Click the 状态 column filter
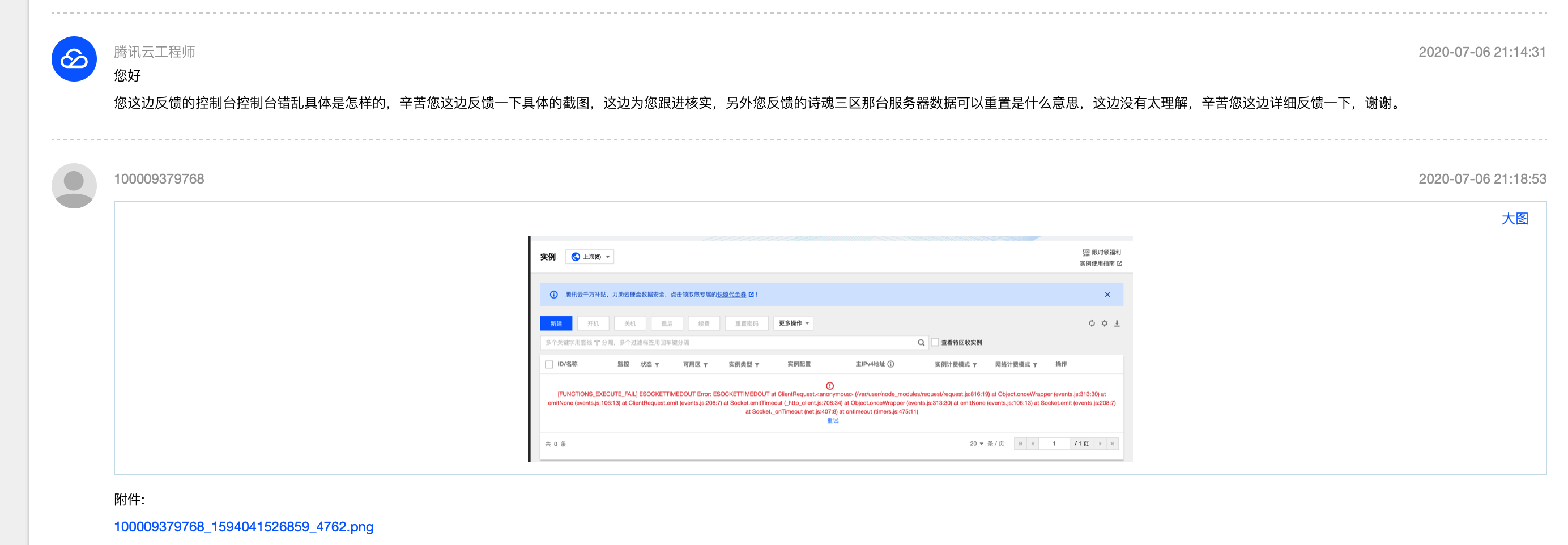Viewport: 1568px width, 545px height. click(x=650, y=364)
